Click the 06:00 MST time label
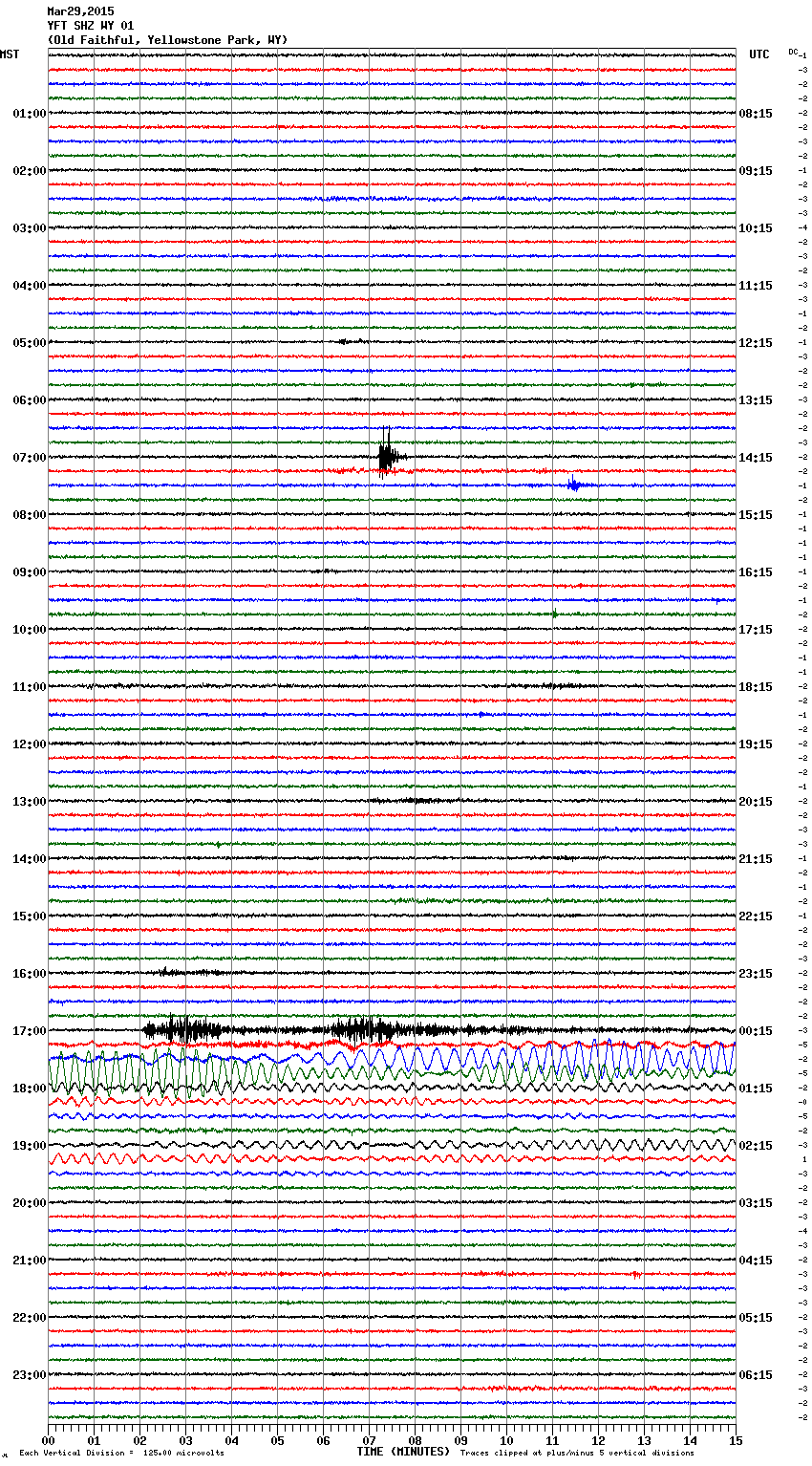Viewport: 812px width, 1466px height. 30,400
